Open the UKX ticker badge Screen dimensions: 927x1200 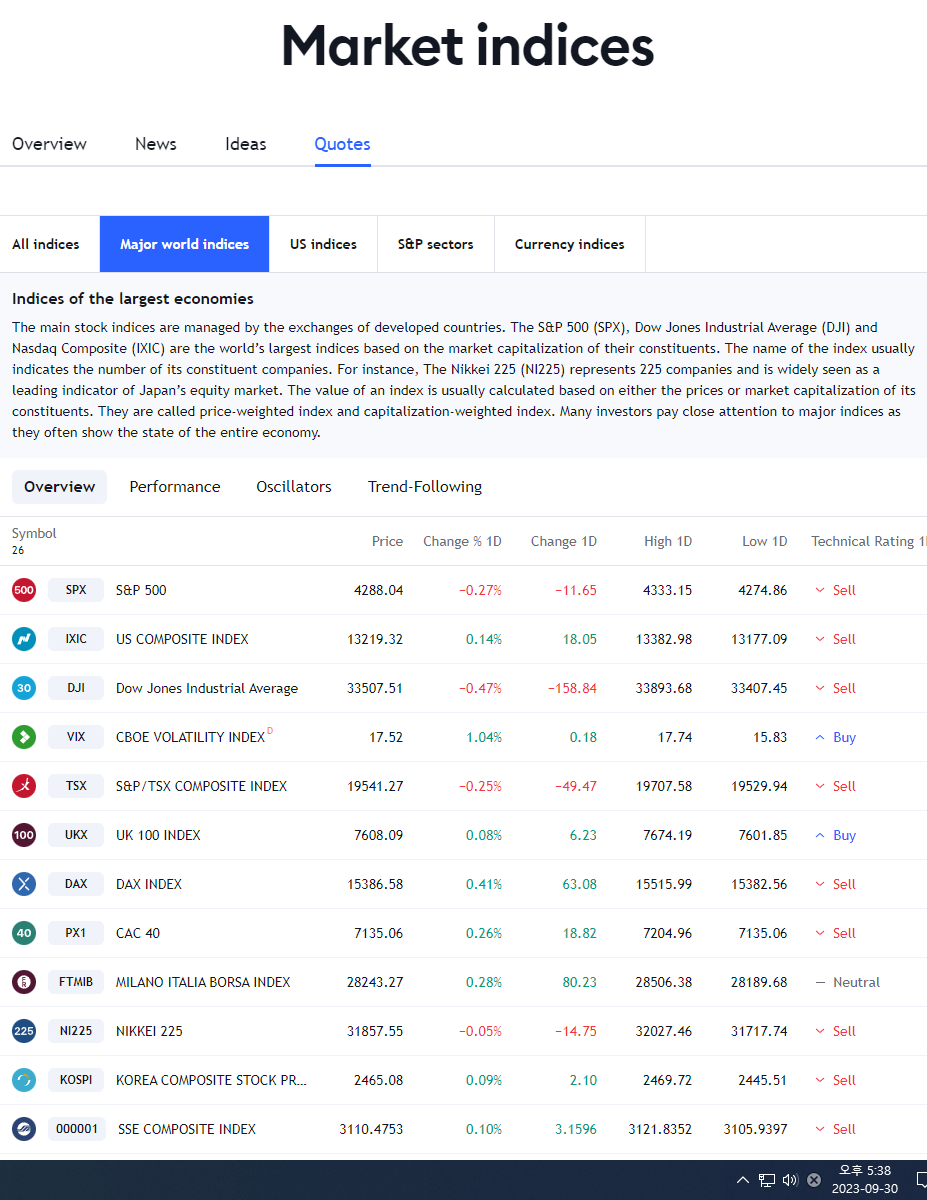[x=76, y=835]
